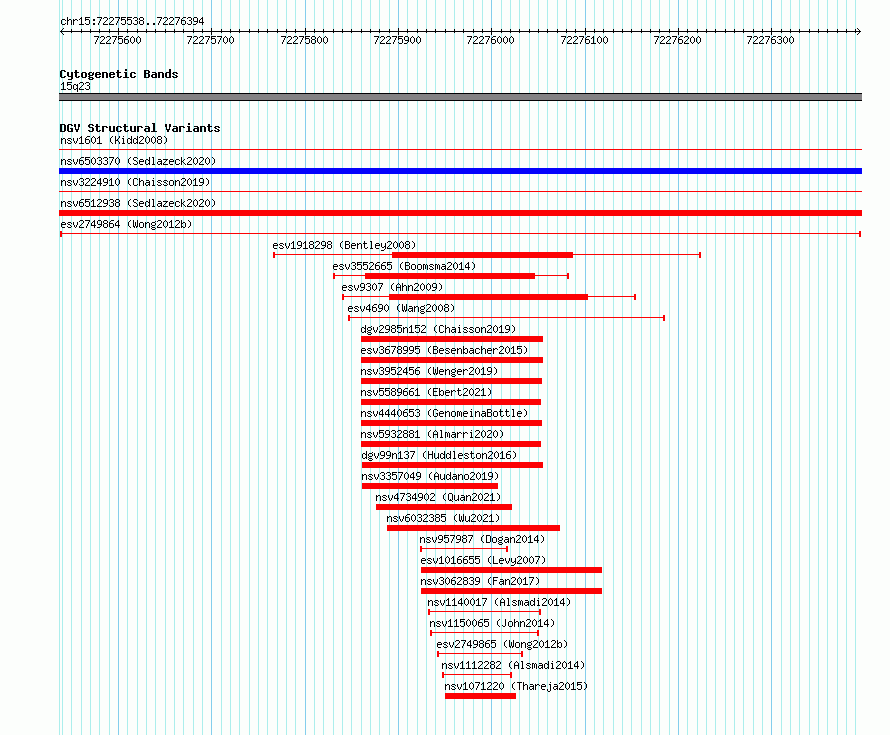Click nsv1071220 (Thareja2015) label
The height and width of the screenshot is (735, 890).
pos(517,686)
